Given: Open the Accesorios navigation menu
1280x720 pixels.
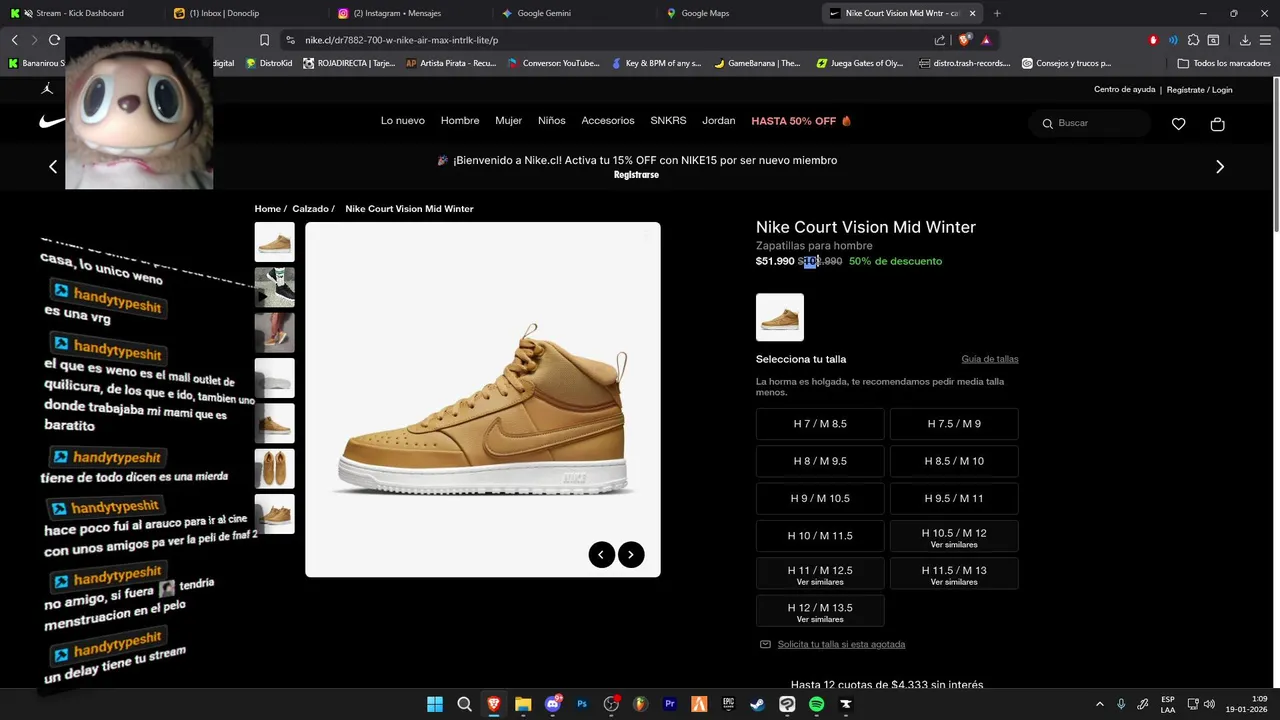Looking at the screenshot, I should pos(608,121).
